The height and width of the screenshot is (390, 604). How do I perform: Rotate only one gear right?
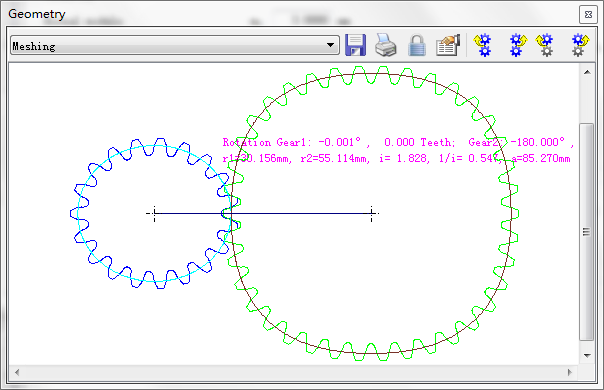580,45
